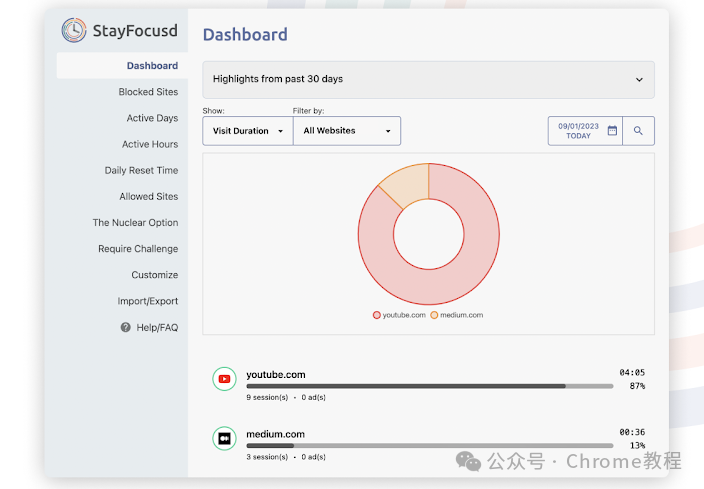Click medium.com usage progress bar

(430, 446)
